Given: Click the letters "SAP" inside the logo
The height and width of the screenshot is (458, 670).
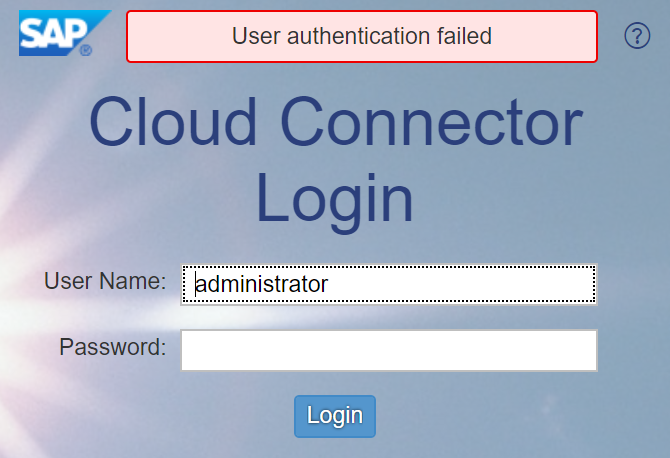Looking at the screenshot, I should point(53,34).
